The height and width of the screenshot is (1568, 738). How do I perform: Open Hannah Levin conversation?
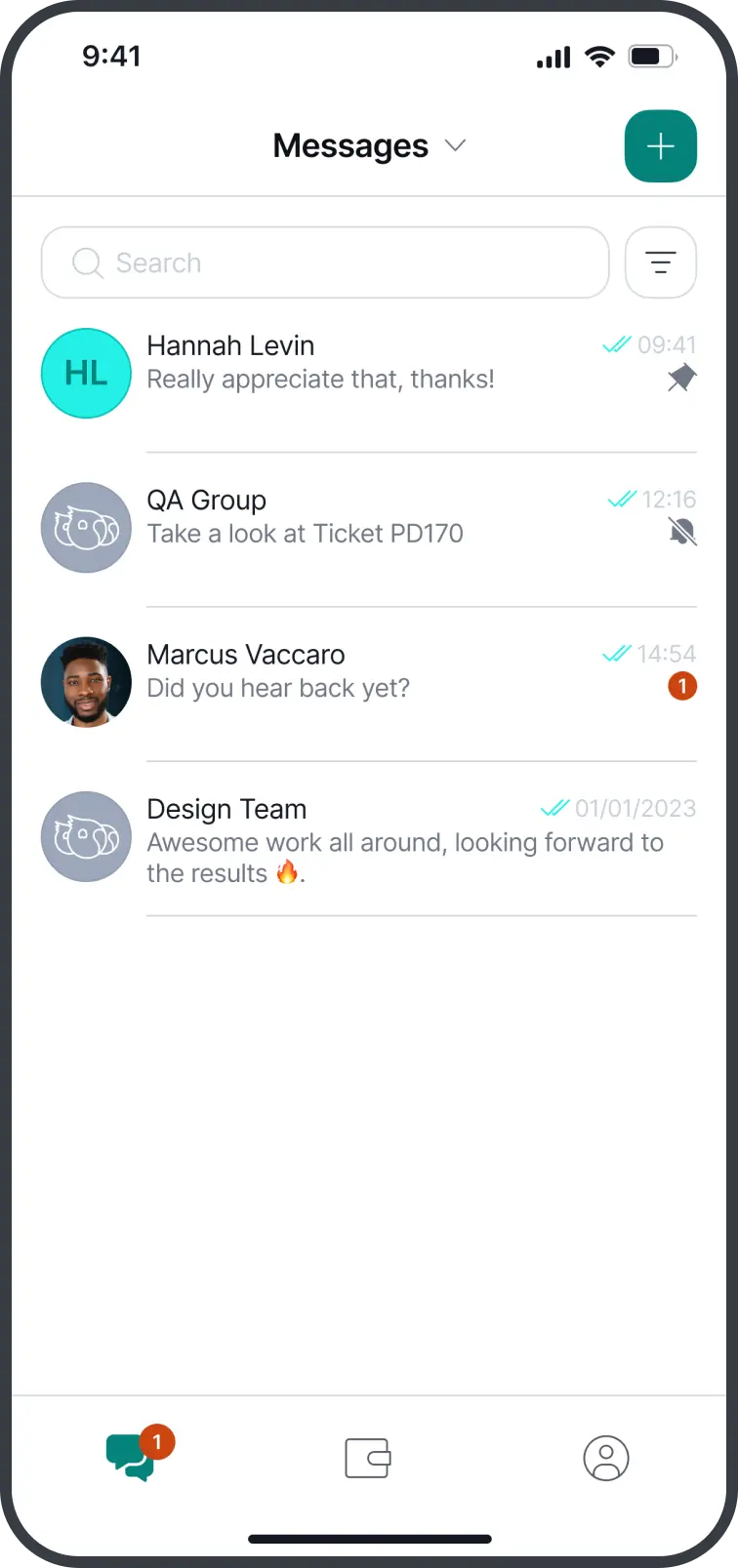point(369,374)
